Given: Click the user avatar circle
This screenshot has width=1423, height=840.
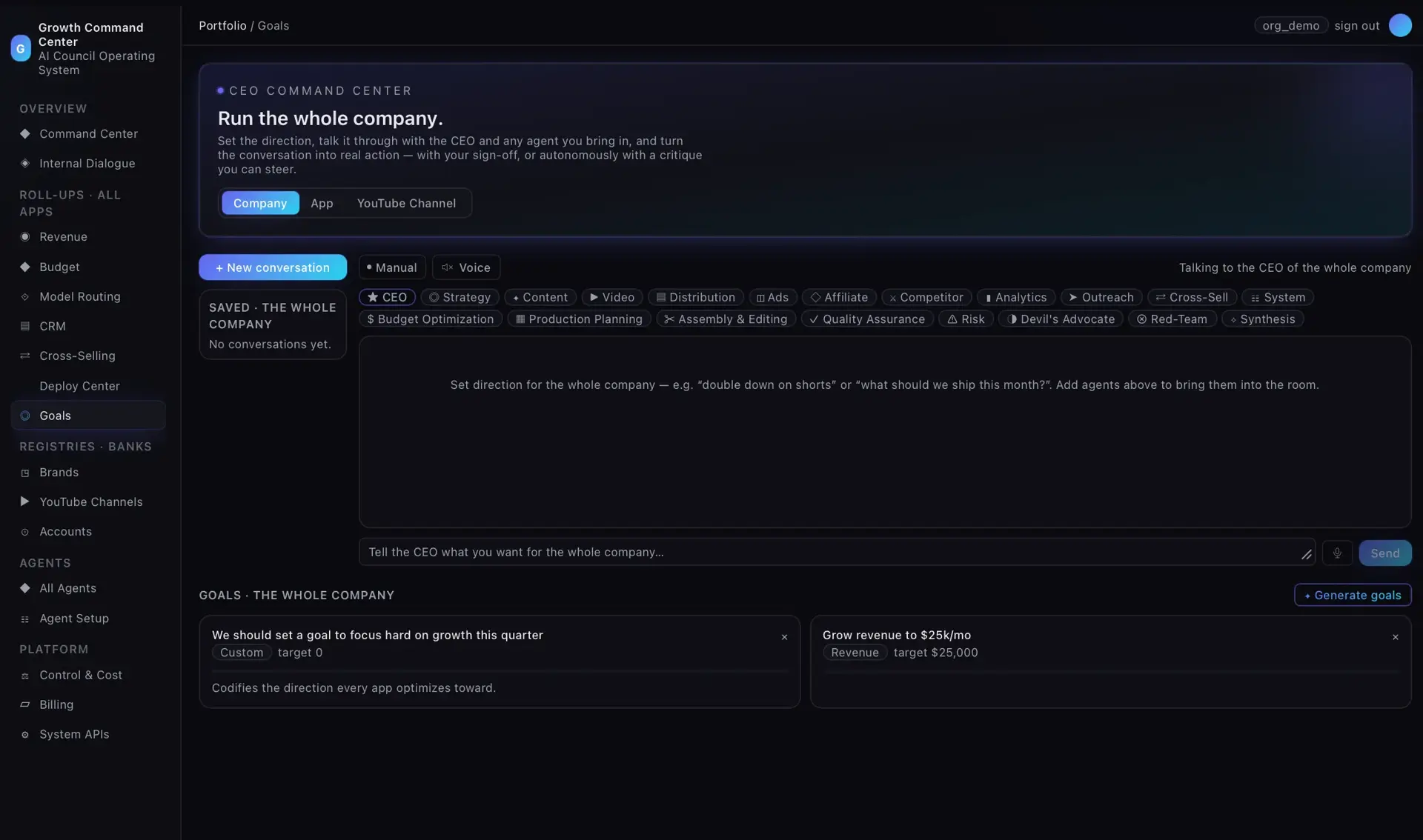Looking at the screenshot, I should tap(1399, 25).
